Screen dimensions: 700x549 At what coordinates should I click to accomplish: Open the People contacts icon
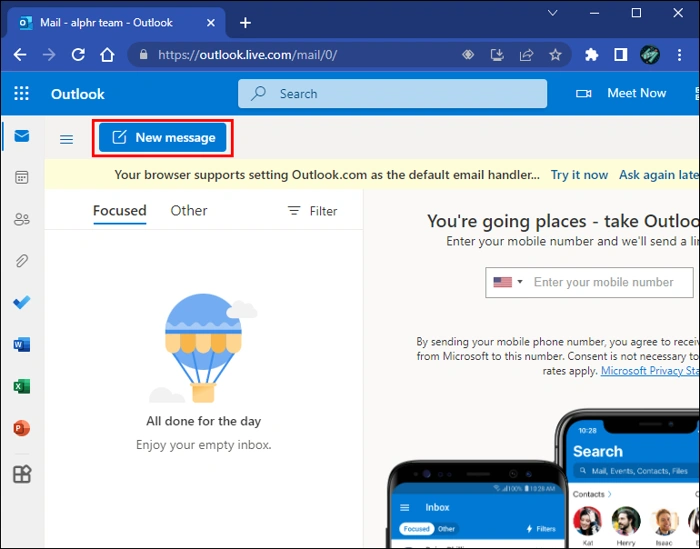click(x=21, y=219)
